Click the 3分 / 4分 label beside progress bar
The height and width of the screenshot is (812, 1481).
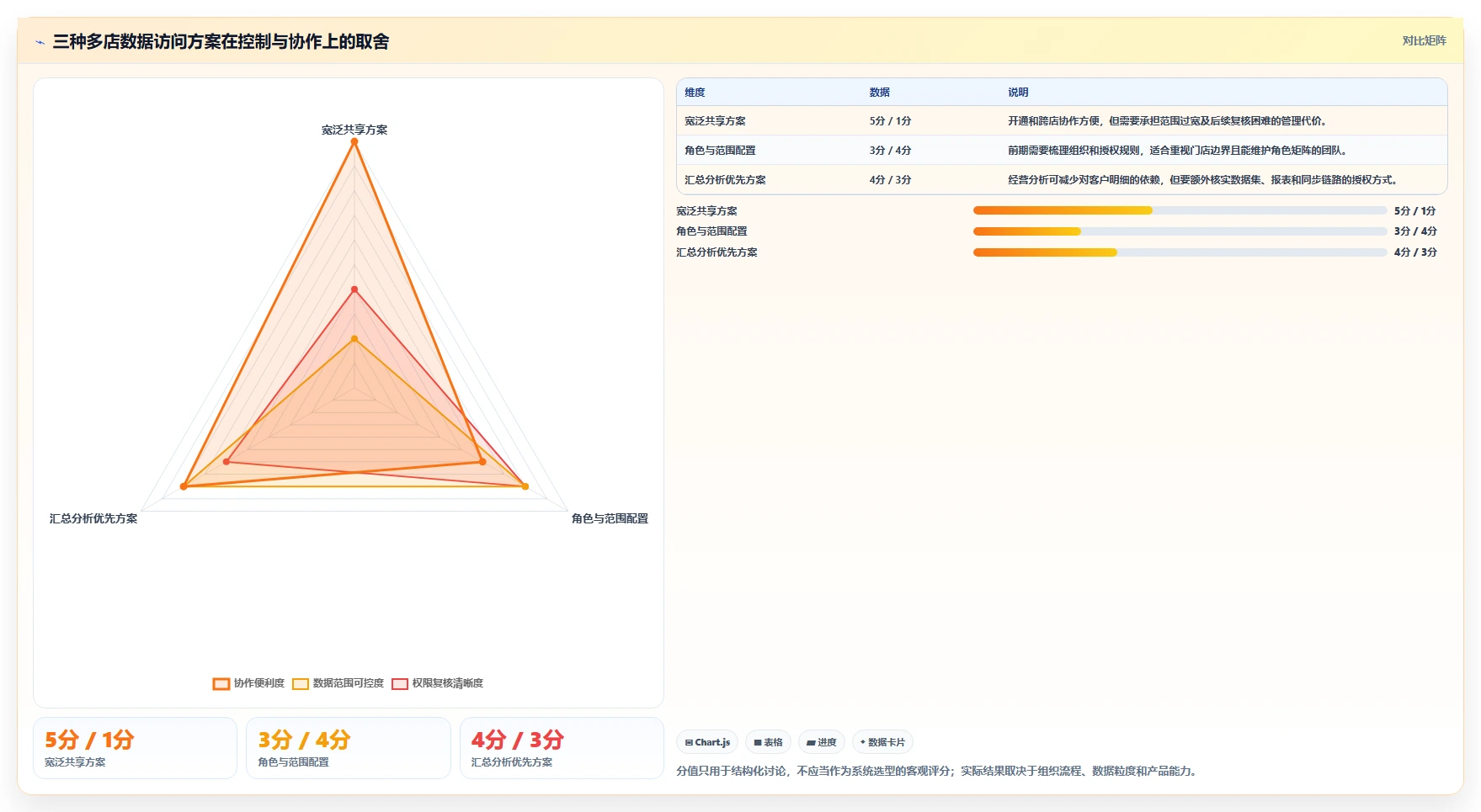1415,231
